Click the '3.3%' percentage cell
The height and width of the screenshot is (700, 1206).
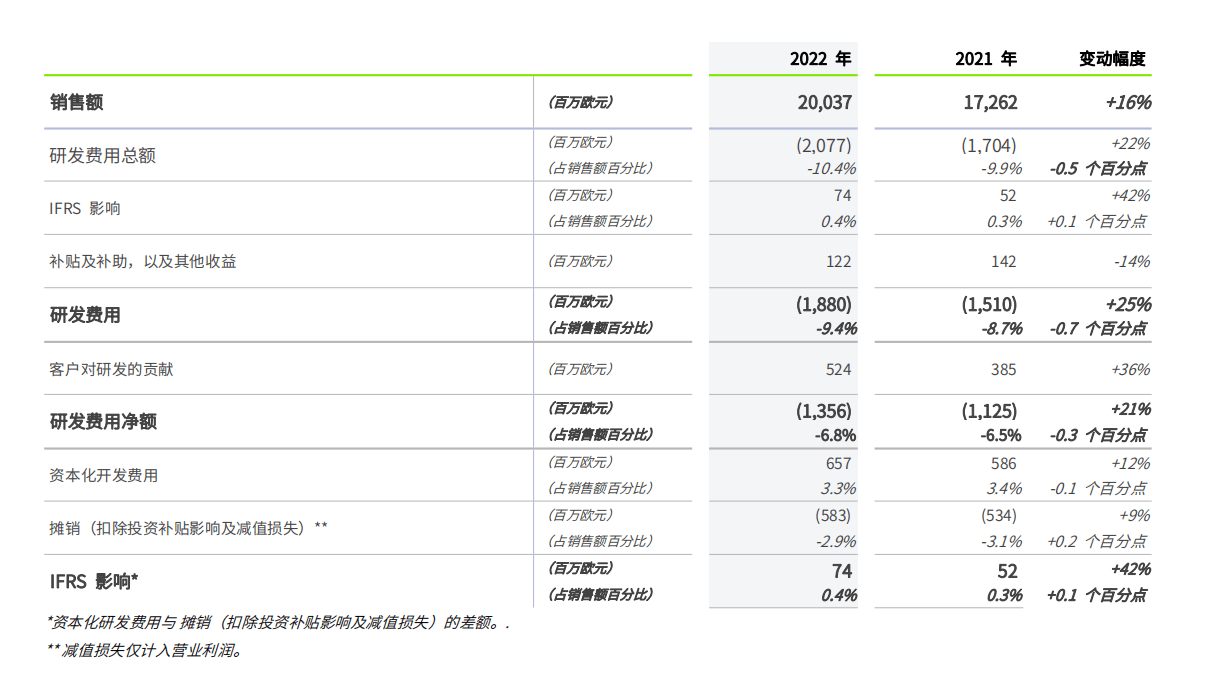click(x=839, y=489)
